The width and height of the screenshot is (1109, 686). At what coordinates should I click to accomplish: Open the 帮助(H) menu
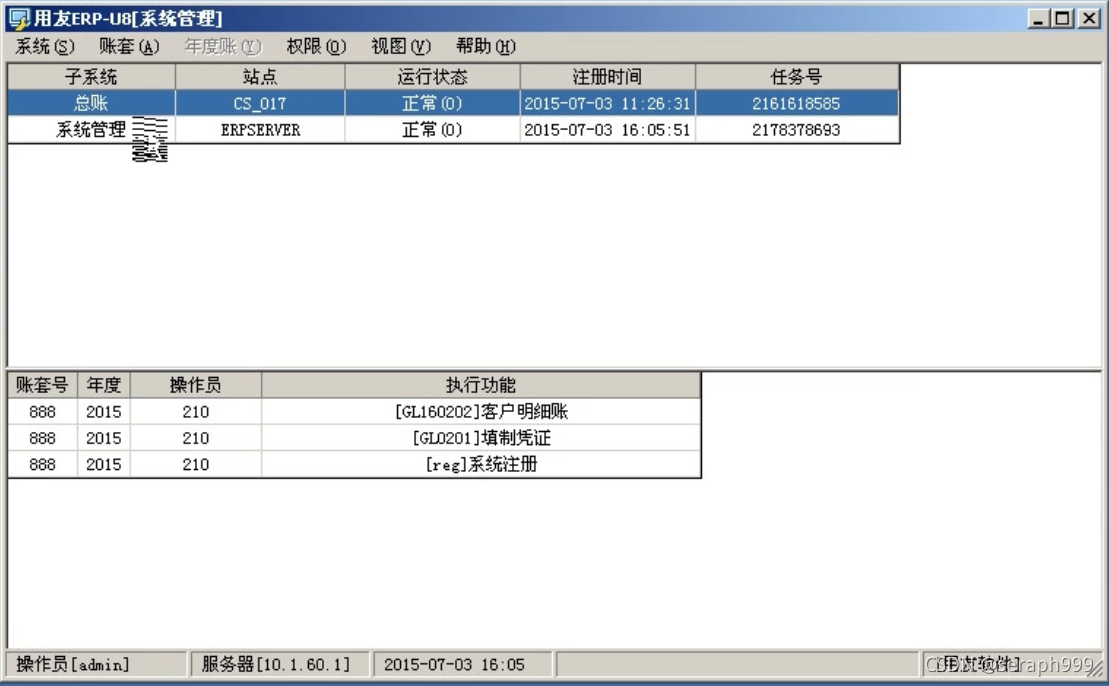pos(486,47)
